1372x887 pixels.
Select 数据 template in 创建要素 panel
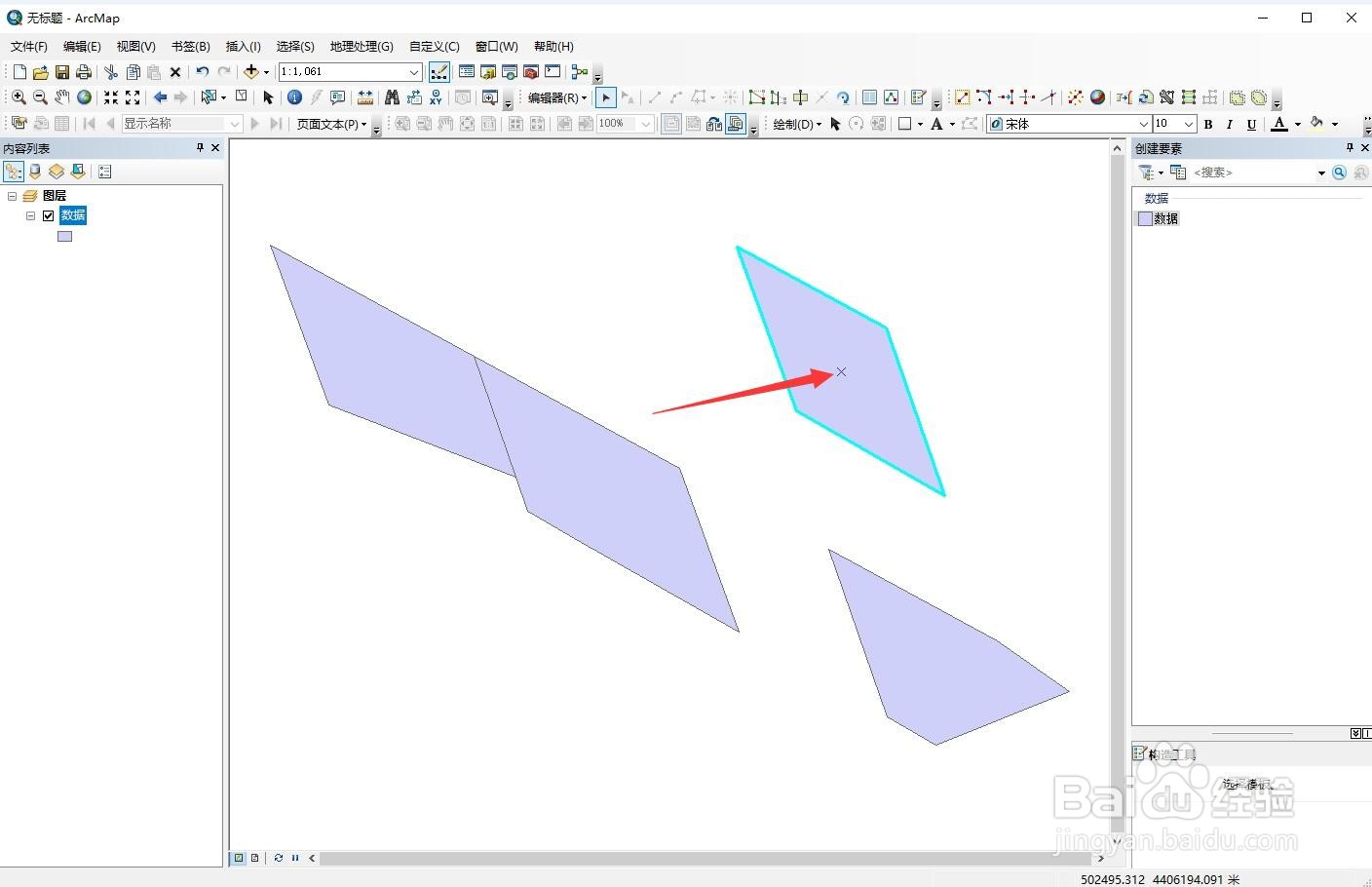pyautogui.click(x=1159, y=218)
